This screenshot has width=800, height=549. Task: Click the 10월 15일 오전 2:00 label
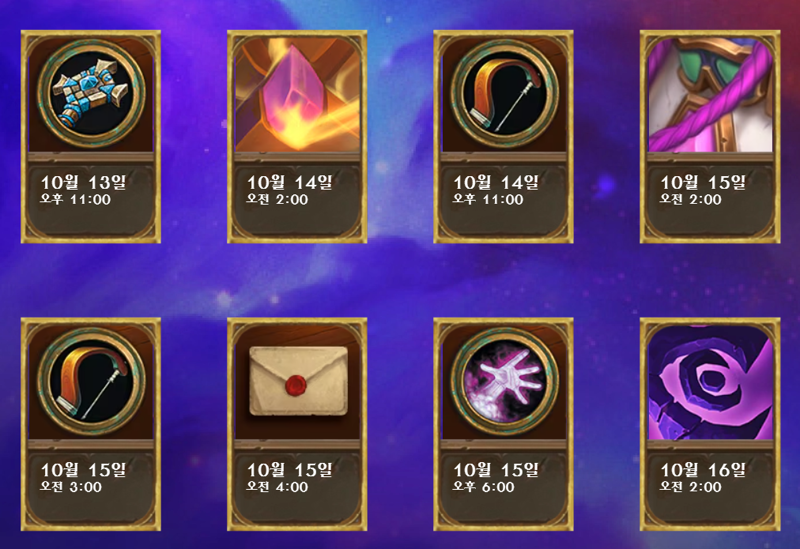tap(703, 190)
